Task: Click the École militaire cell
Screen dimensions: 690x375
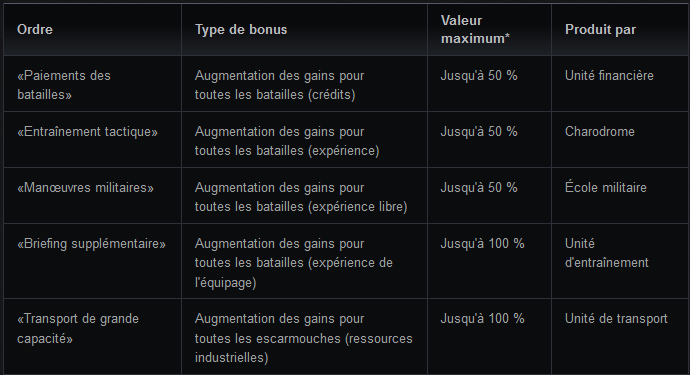Action: point(606,188)
